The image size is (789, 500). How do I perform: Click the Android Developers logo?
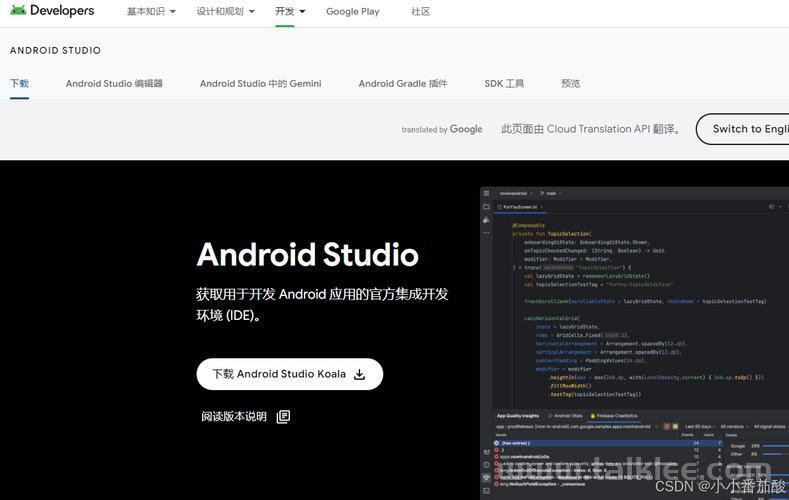52,10
